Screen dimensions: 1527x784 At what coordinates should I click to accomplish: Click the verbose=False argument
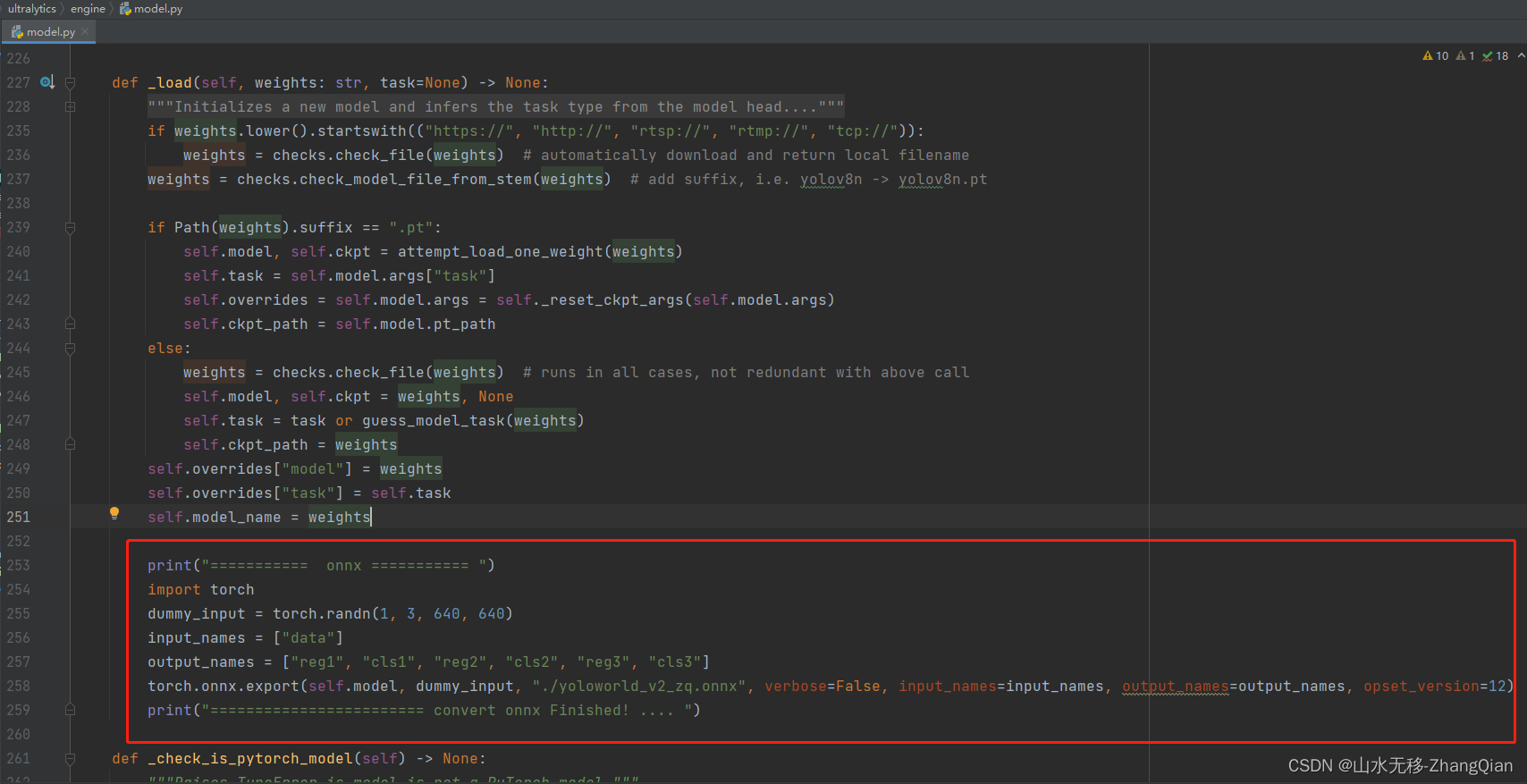pos(823,686)
